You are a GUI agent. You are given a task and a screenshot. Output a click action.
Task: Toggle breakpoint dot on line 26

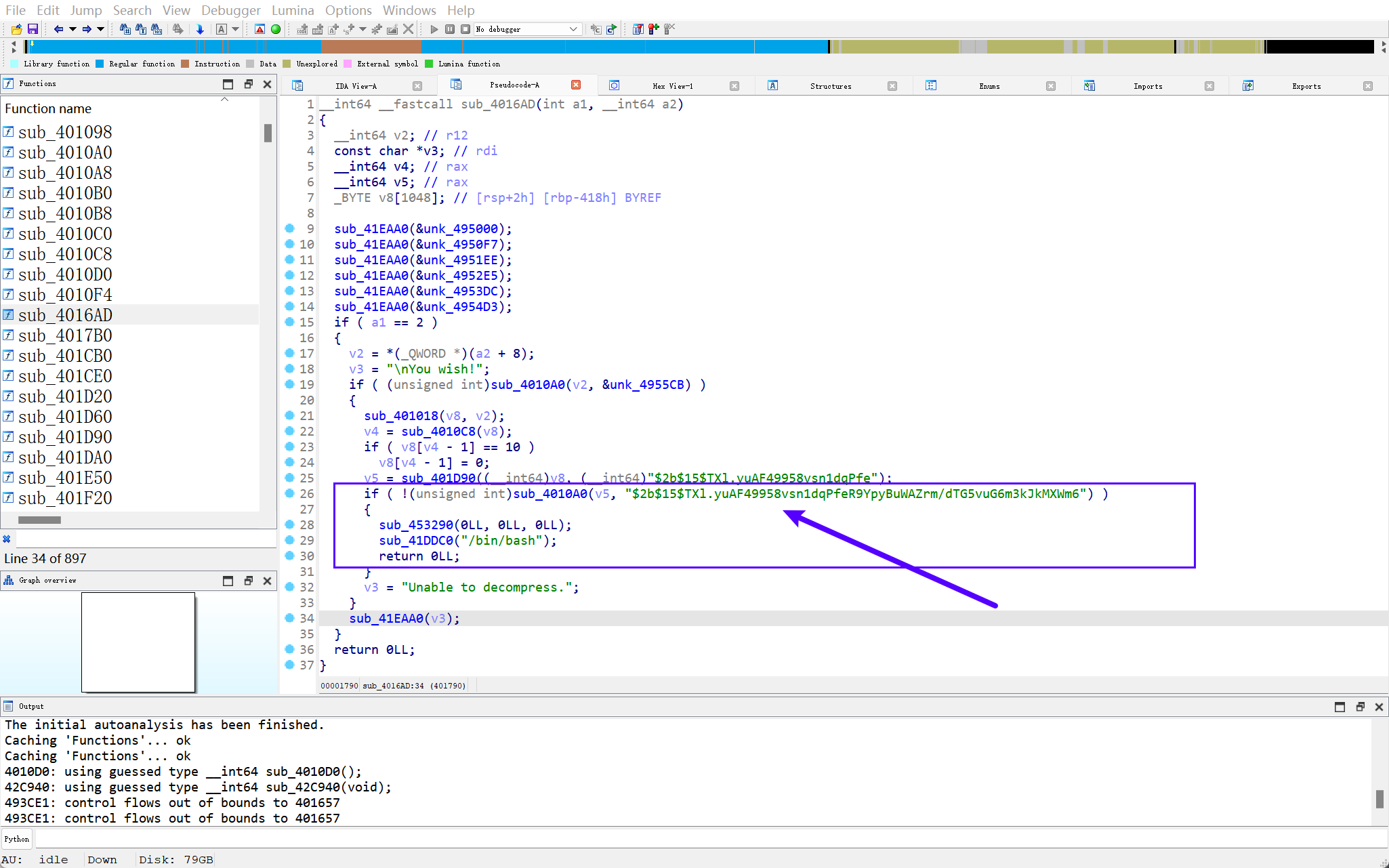[289, 493]
